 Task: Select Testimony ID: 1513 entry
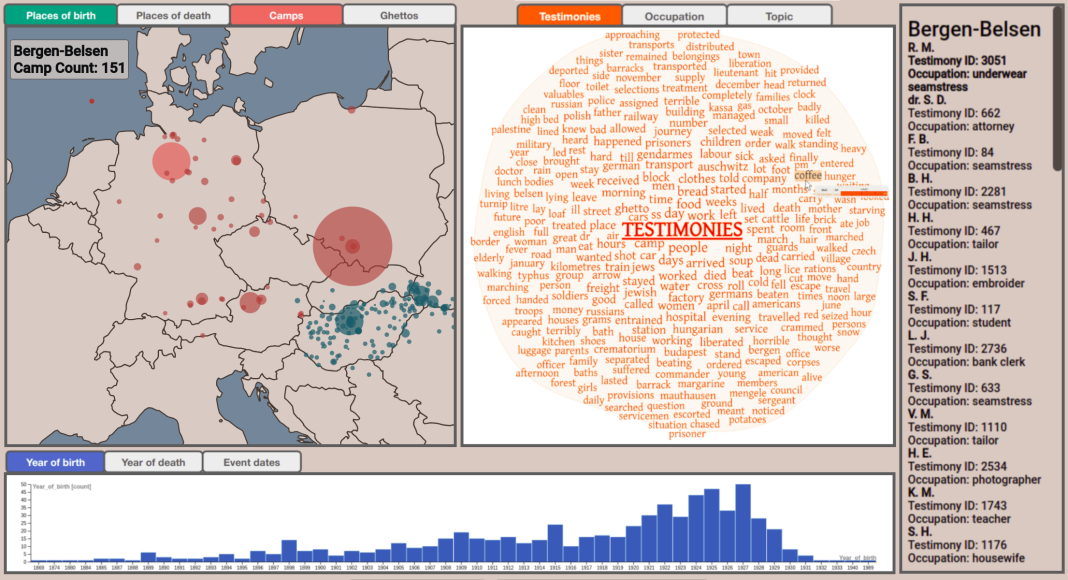coord(956,270)
